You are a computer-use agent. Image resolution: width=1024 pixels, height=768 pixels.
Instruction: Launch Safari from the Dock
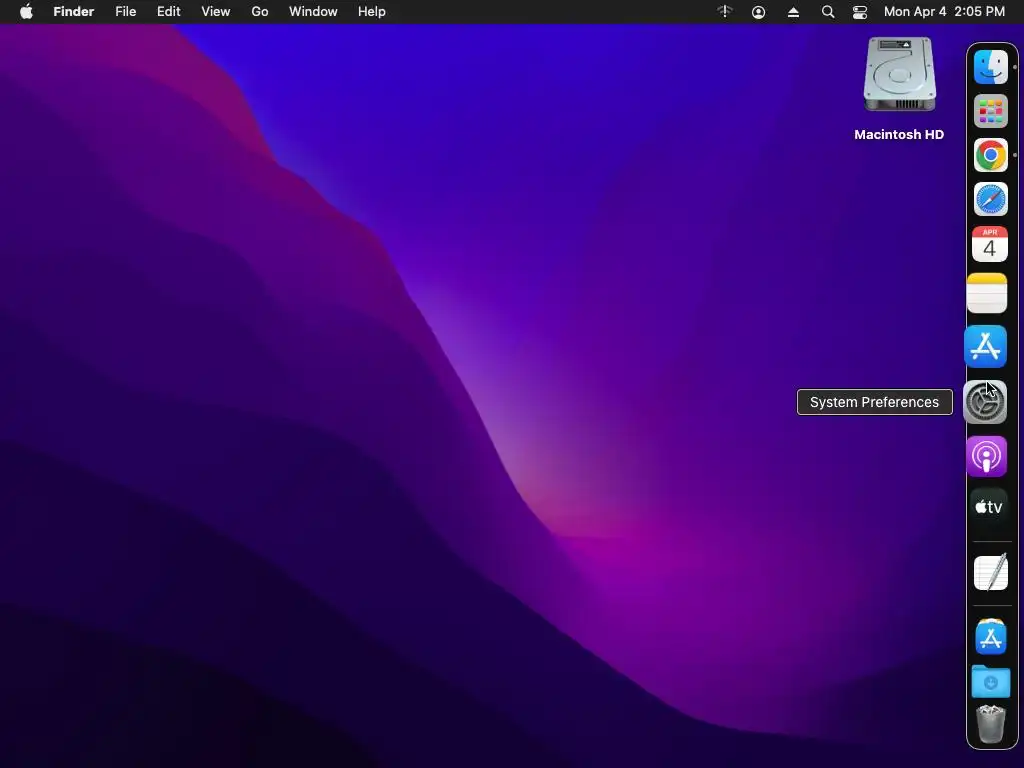tap(991, 199)
